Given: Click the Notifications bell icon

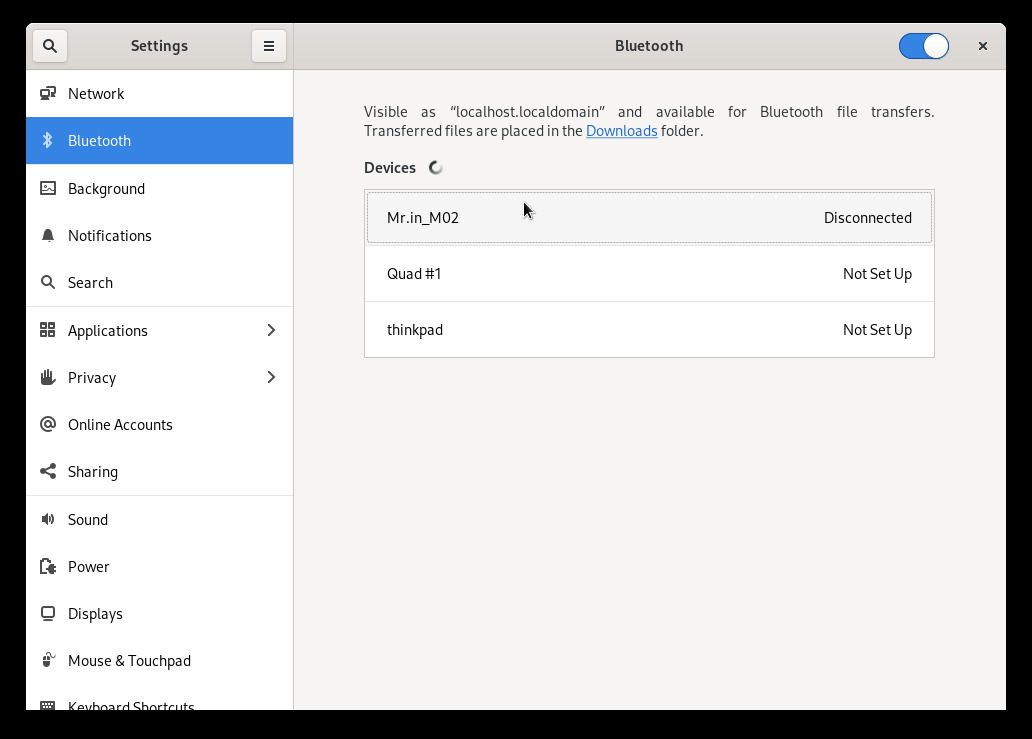Looking at the screenshot, I should [x=48, y=236].
